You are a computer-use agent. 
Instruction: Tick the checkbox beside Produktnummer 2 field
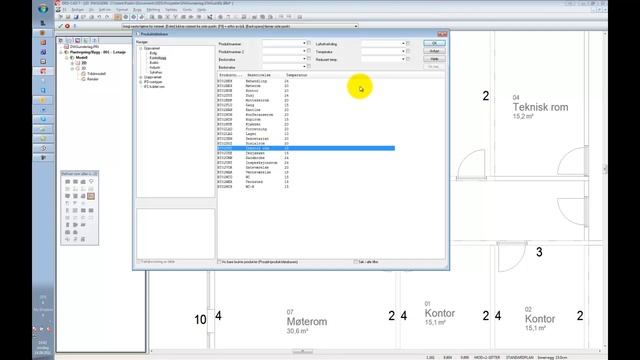click(309, 51)
